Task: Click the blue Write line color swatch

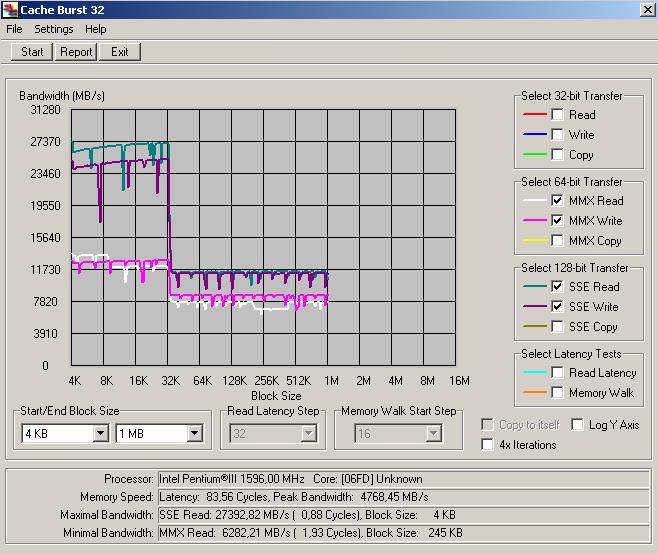Action: pyautogui.click(x=535, y=134)
